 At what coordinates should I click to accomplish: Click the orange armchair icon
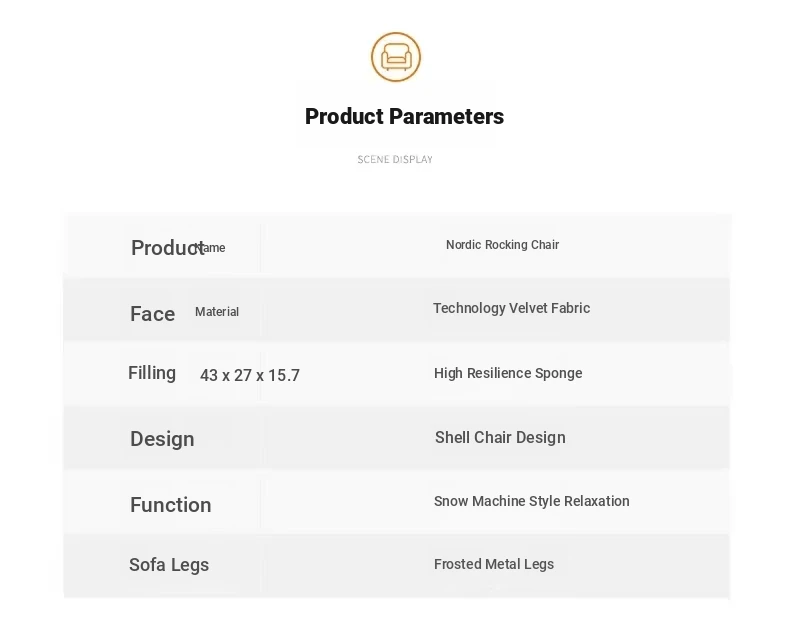click(x=396, y=57)
